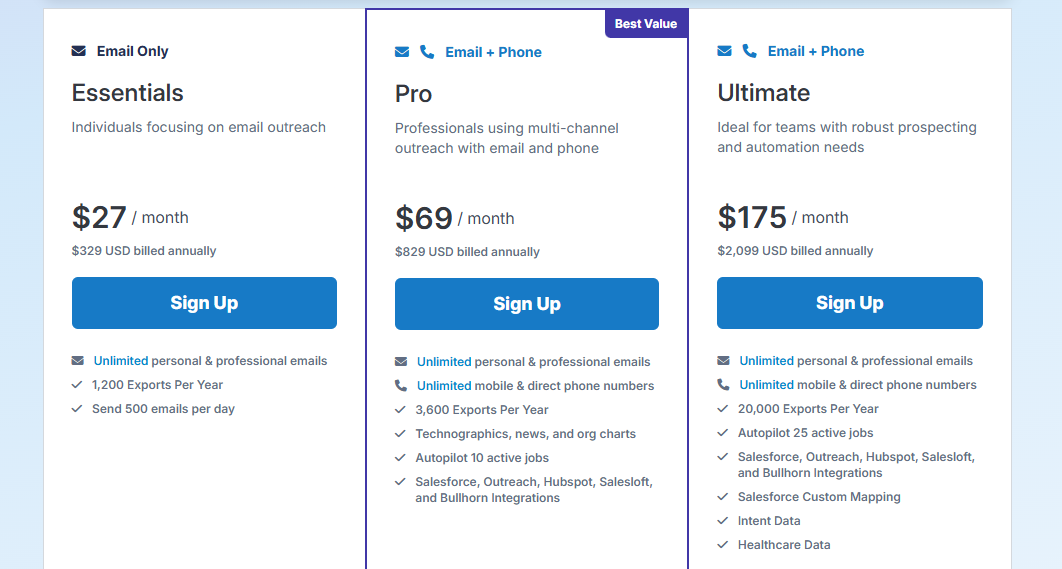Click Unlimited link in Essentials emails feature
The height and width of the screenshot is (569, 1062).
121,361
